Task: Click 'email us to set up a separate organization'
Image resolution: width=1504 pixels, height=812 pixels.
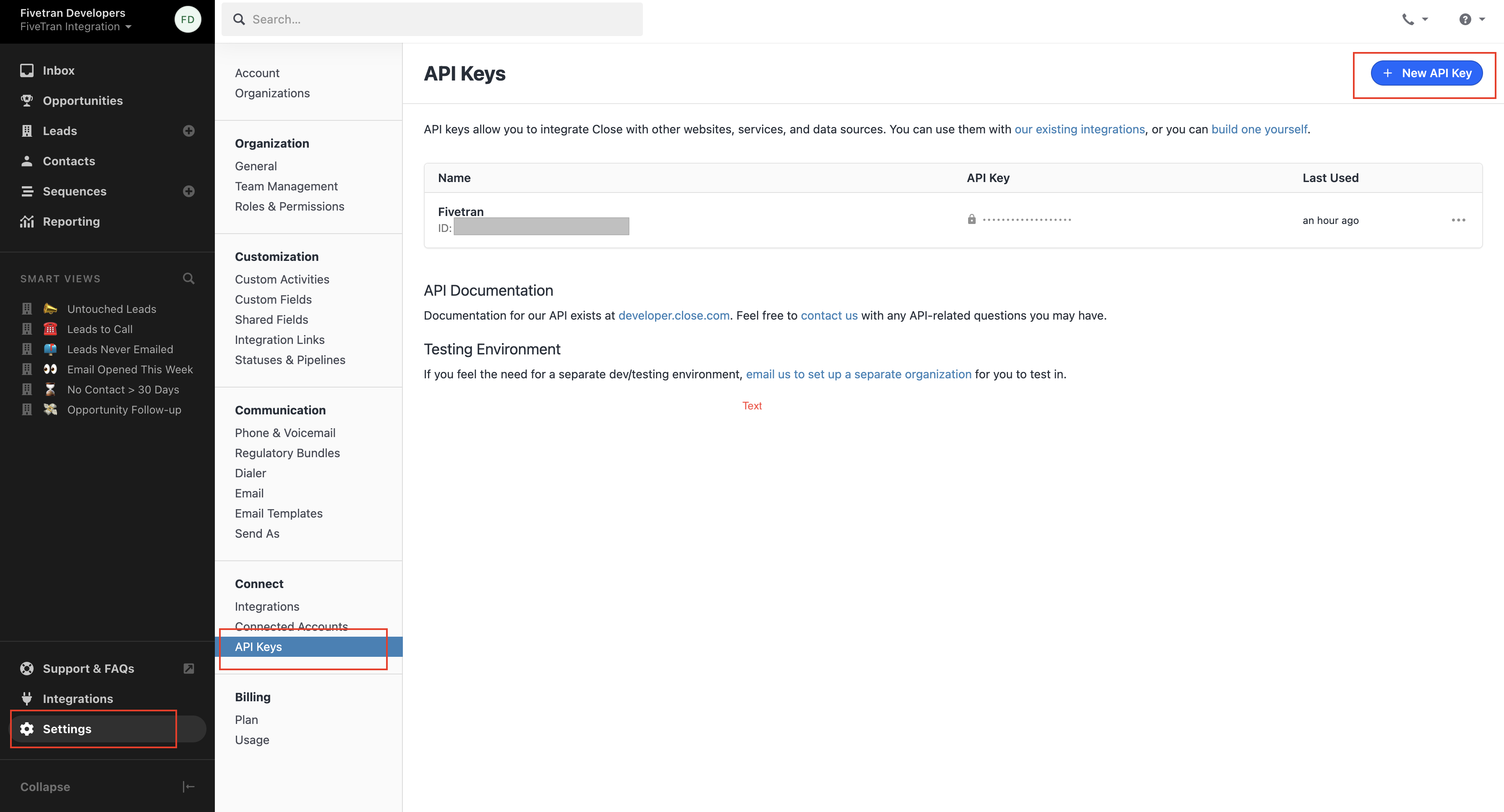Action: pos(859,374)
